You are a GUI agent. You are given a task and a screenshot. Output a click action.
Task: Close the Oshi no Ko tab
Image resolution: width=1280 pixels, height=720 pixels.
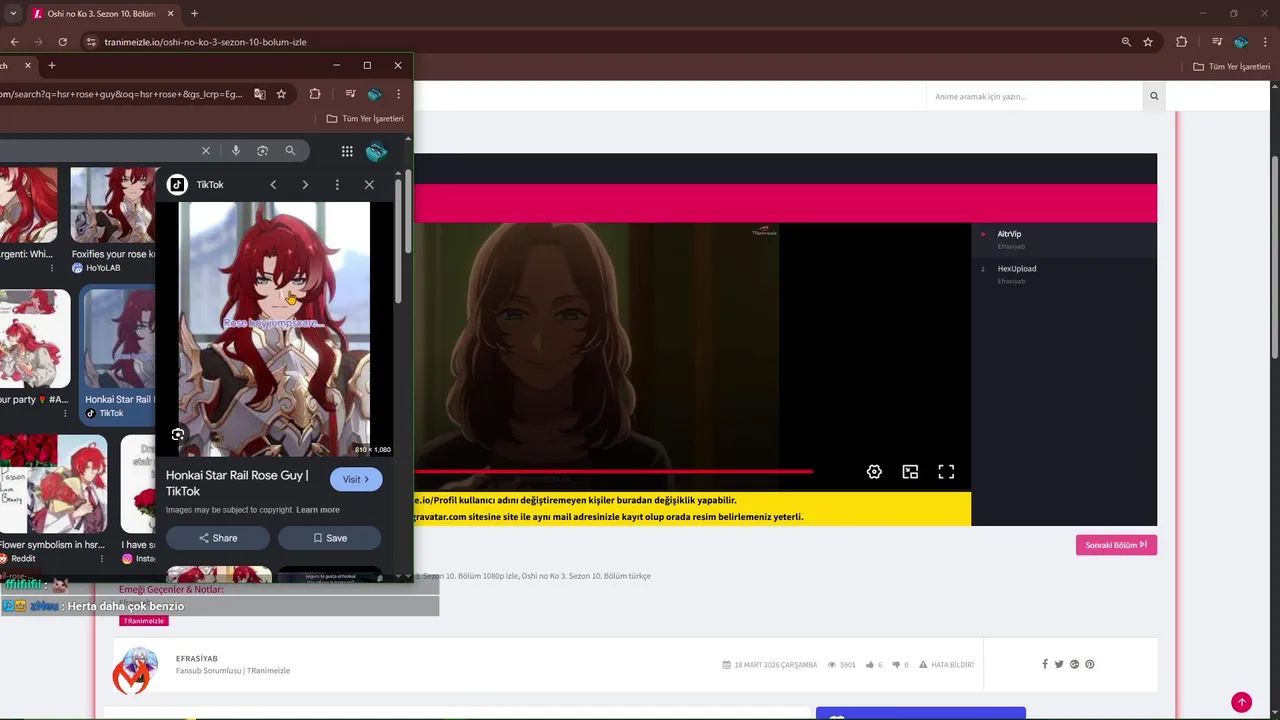171,14
